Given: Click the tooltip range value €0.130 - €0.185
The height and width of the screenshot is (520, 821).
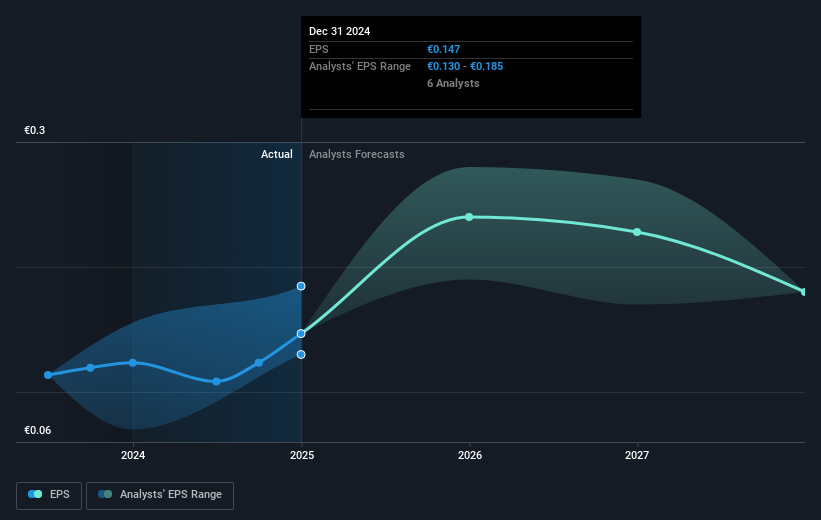Looking at the screenshot, I should click(465, 66).
